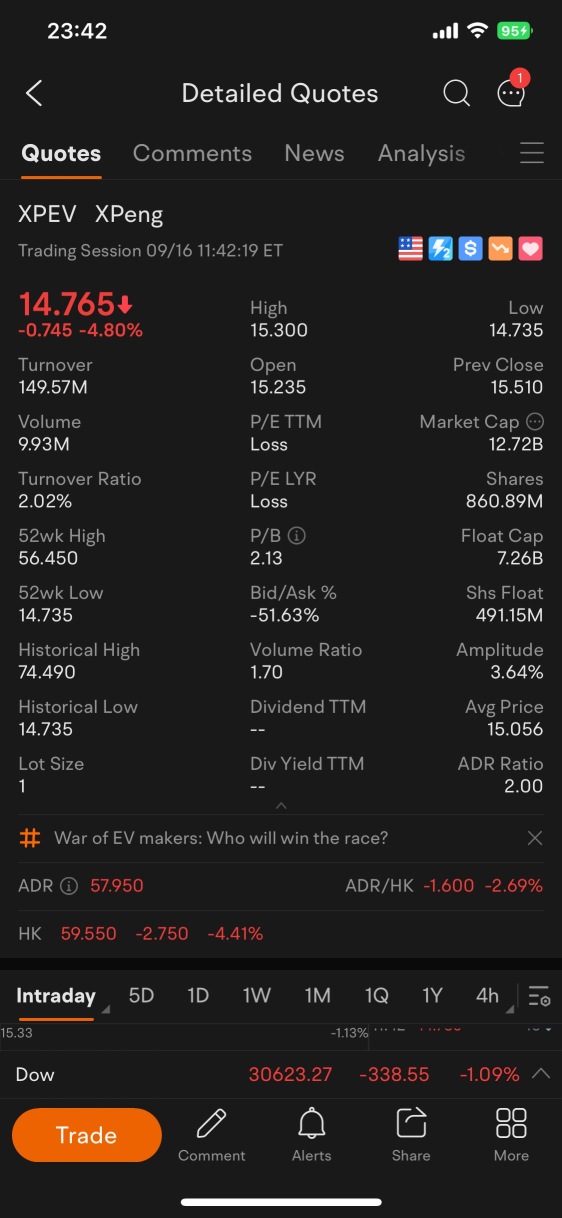Open the search magnifier icon
Screen dimensions: 562x1218
pyautogui.click(x=456, y=93)
